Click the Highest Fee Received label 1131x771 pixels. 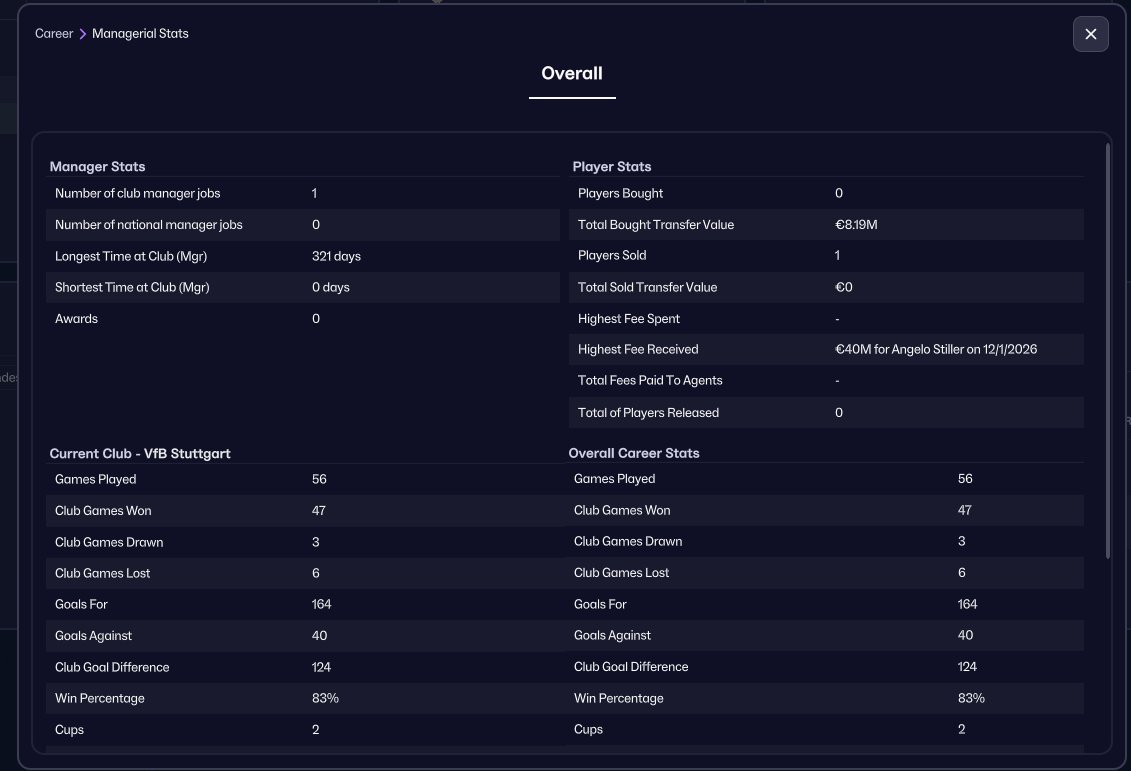(x=638, y=349)
